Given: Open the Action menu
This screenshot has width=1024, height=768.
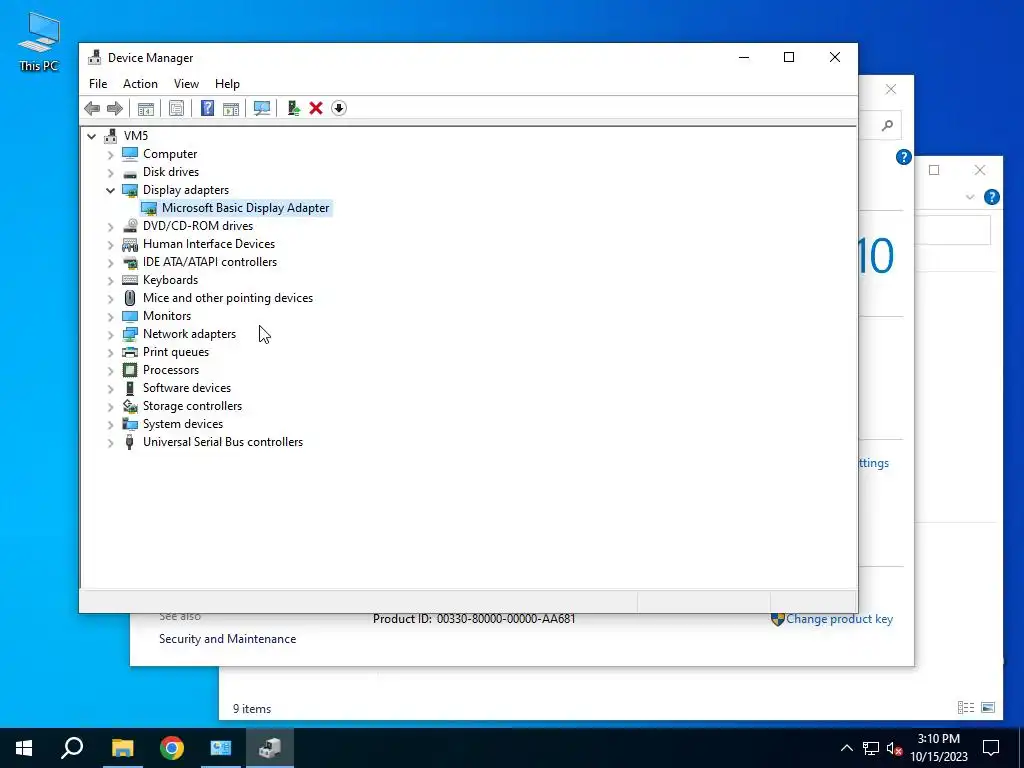Looking at the screenshot, I should coord(140,84).
